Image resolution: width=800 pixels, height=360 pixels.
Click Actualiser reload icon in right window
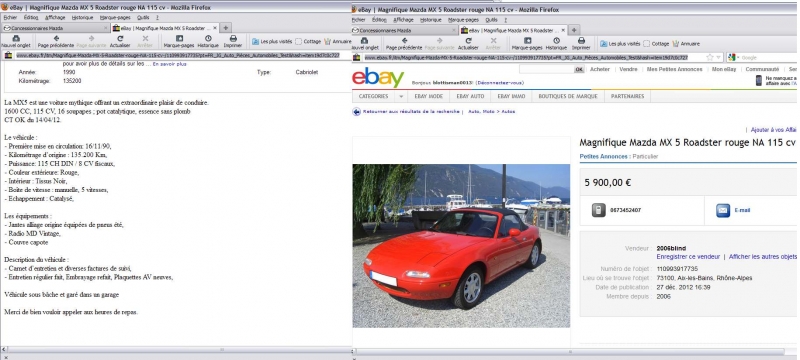coord(468,40)
